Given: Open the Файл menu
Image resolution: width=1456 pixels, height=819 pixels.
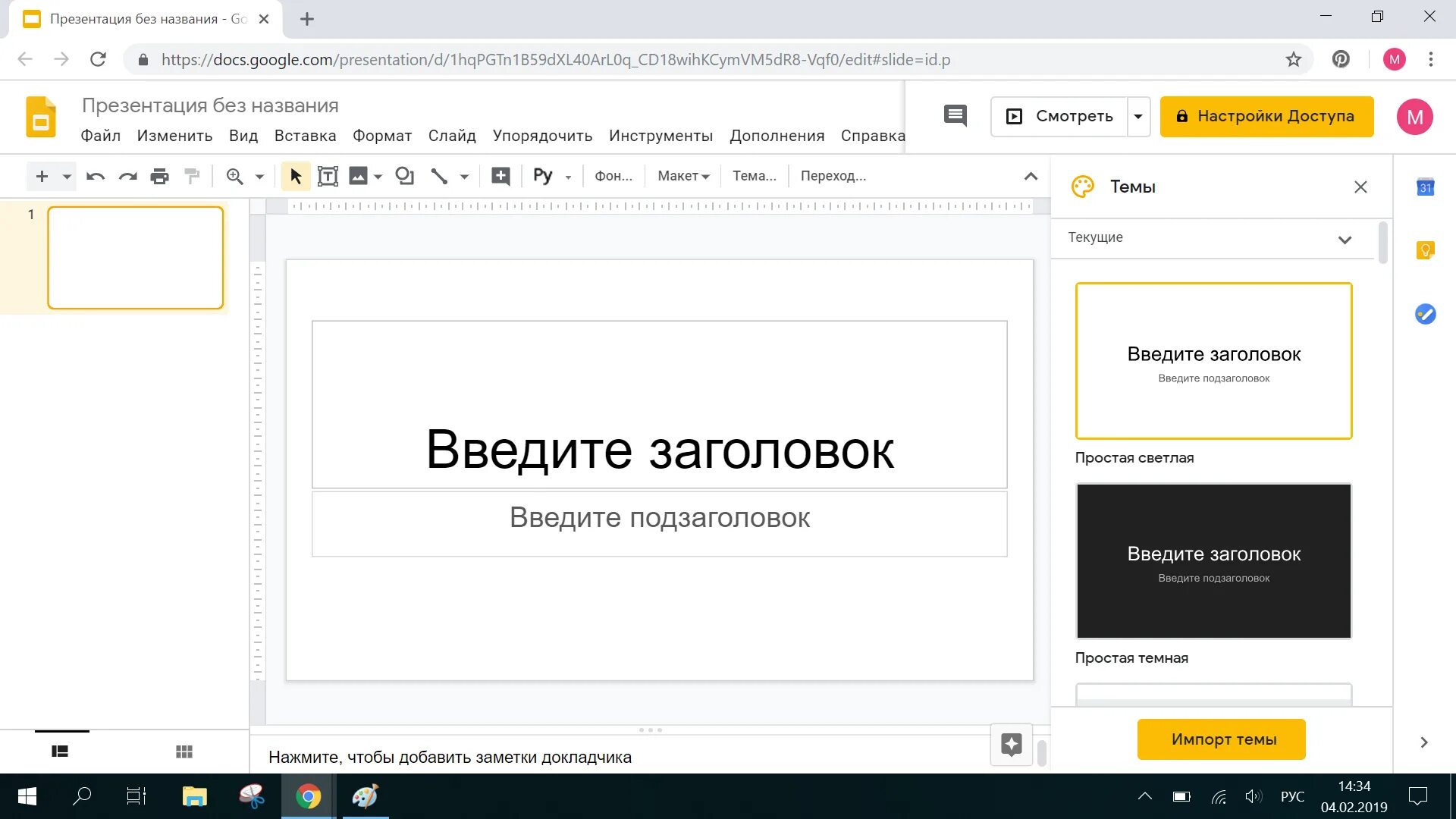Looking at the screenshot, I should coord(101,136).
